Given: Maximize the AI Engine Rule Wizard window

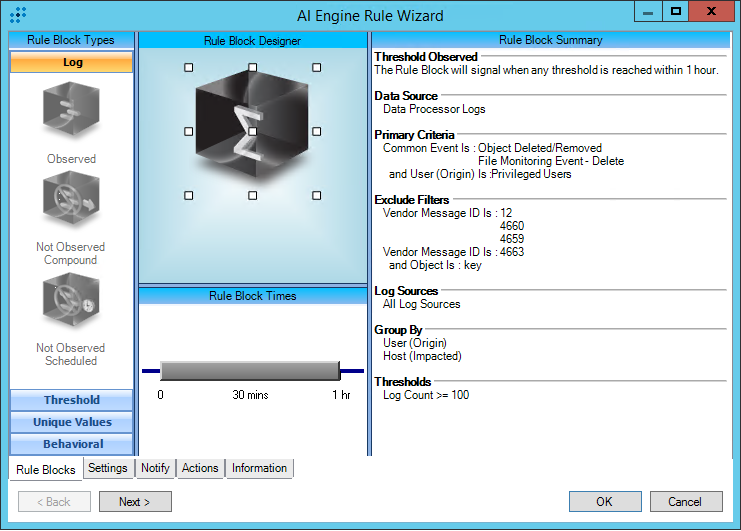Looking at the screenshot, I should coord(676,12).
